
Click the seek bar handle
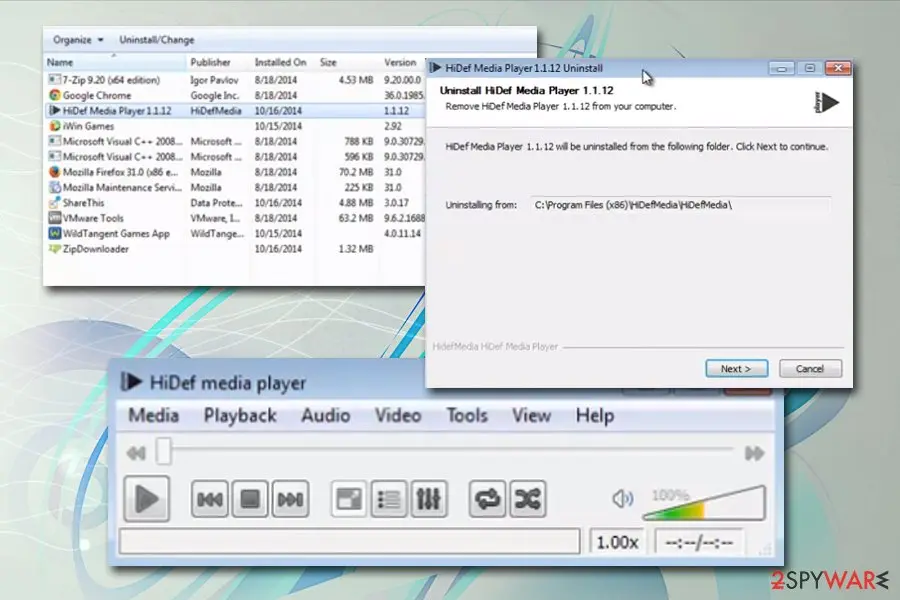coord(164,451)
